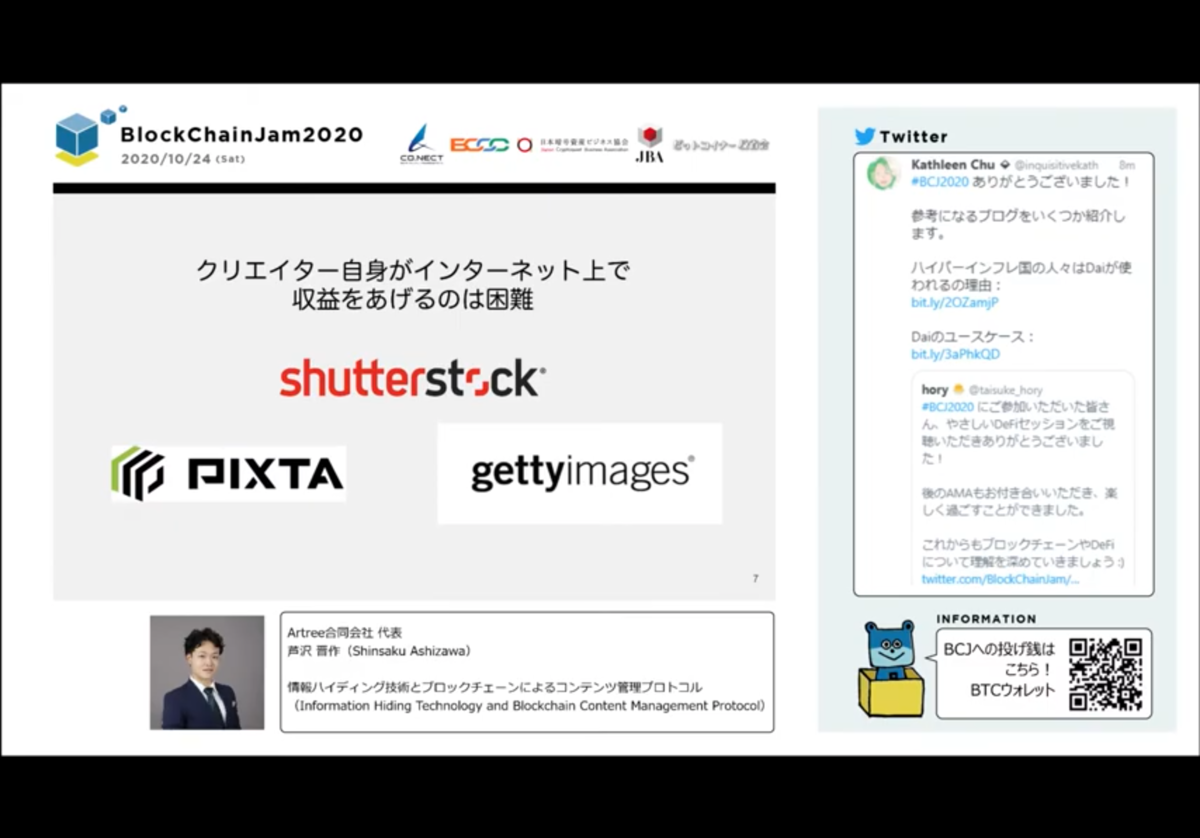The height and width of the screenshot is (838, 1200).
Task: Click the INFORMATION heading
Action: 986,619
